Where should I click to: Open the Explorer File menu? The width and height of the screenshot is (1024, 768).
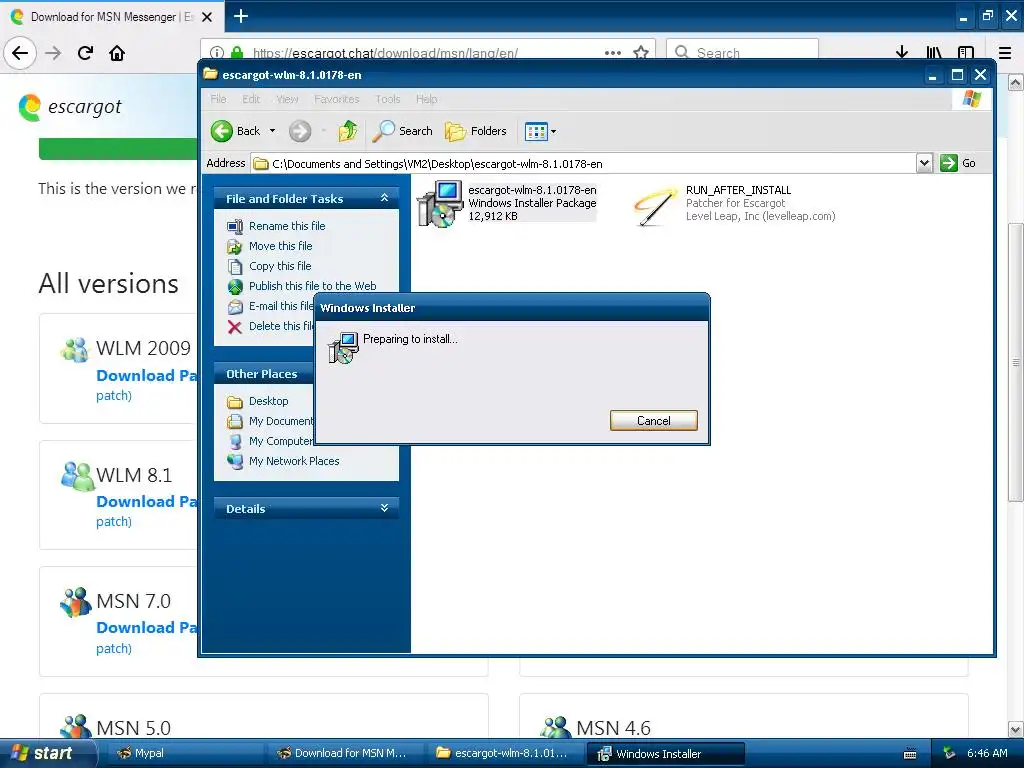[218, 99]
